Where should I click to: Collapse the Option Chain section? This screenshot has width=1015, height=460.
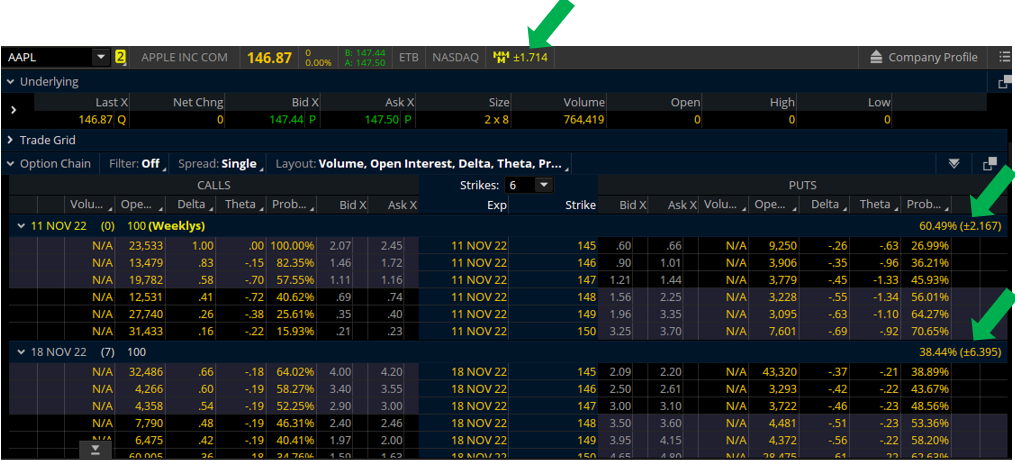[10, 164]
